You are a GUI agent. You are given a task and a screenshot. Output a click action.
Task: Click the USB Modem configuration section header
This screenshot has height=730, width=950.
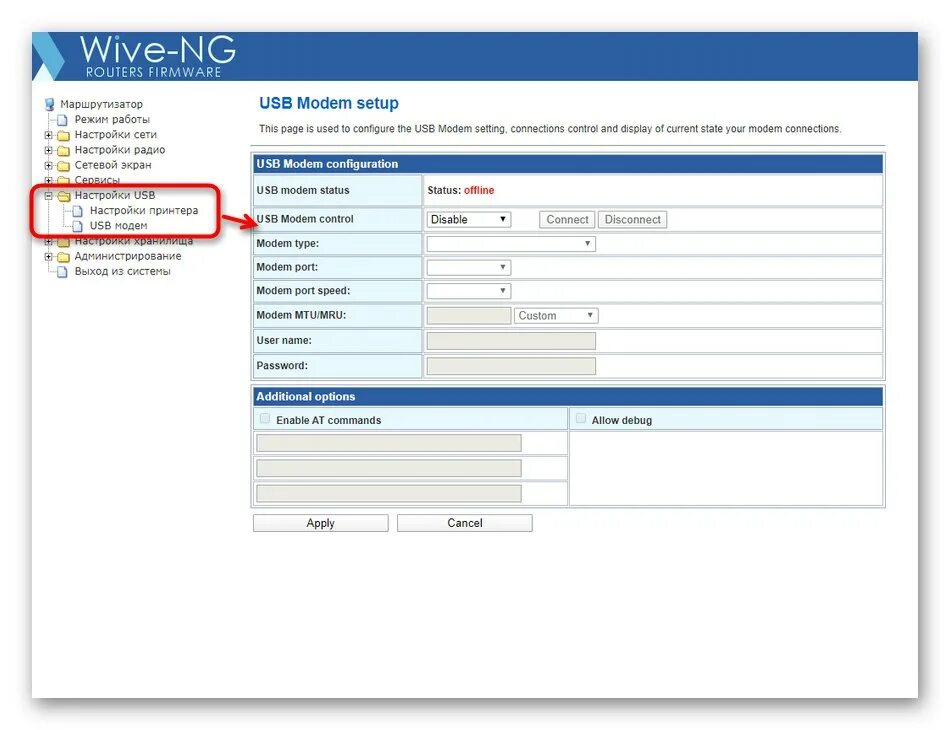pos(568,164)
